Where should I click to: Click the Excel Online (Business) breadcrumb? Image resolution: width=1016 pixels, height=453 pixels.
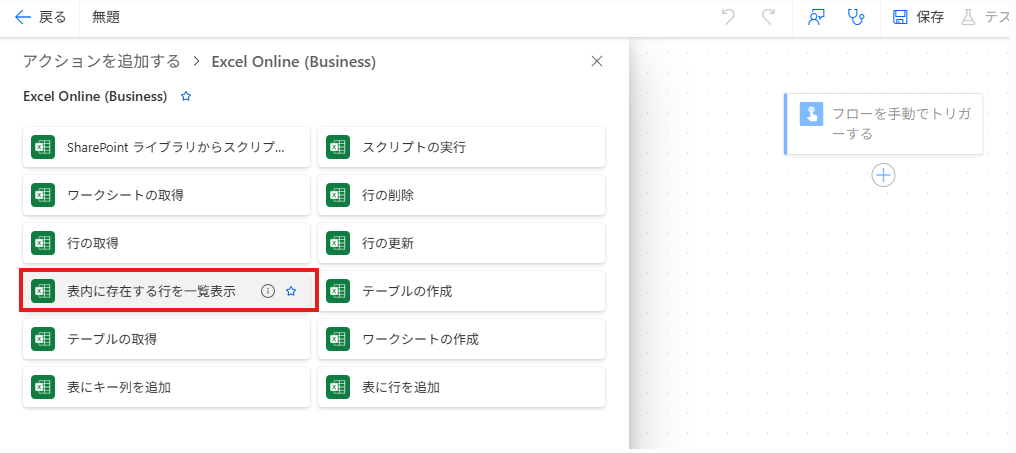point(294,62)
